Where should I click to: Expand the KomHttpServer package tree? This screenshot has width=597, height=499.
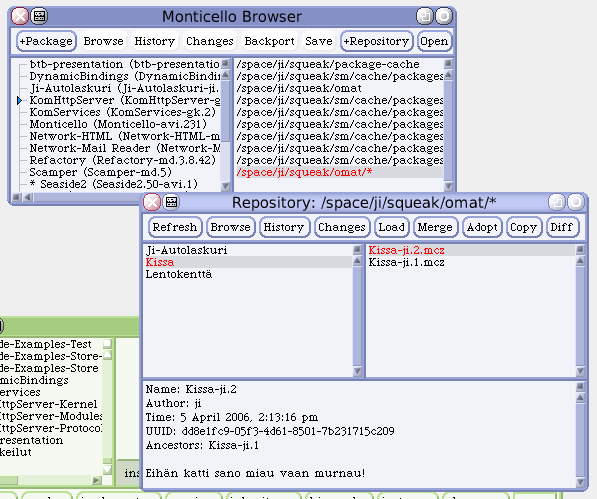[19, 100]
